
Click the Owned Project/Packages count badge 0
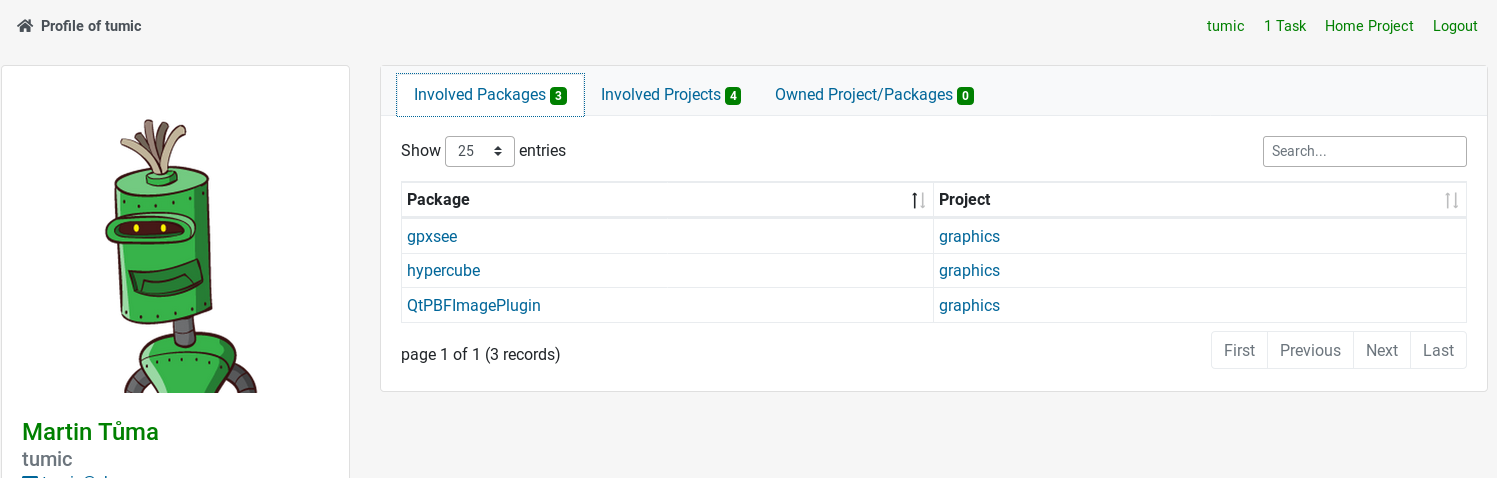point(965,96)
